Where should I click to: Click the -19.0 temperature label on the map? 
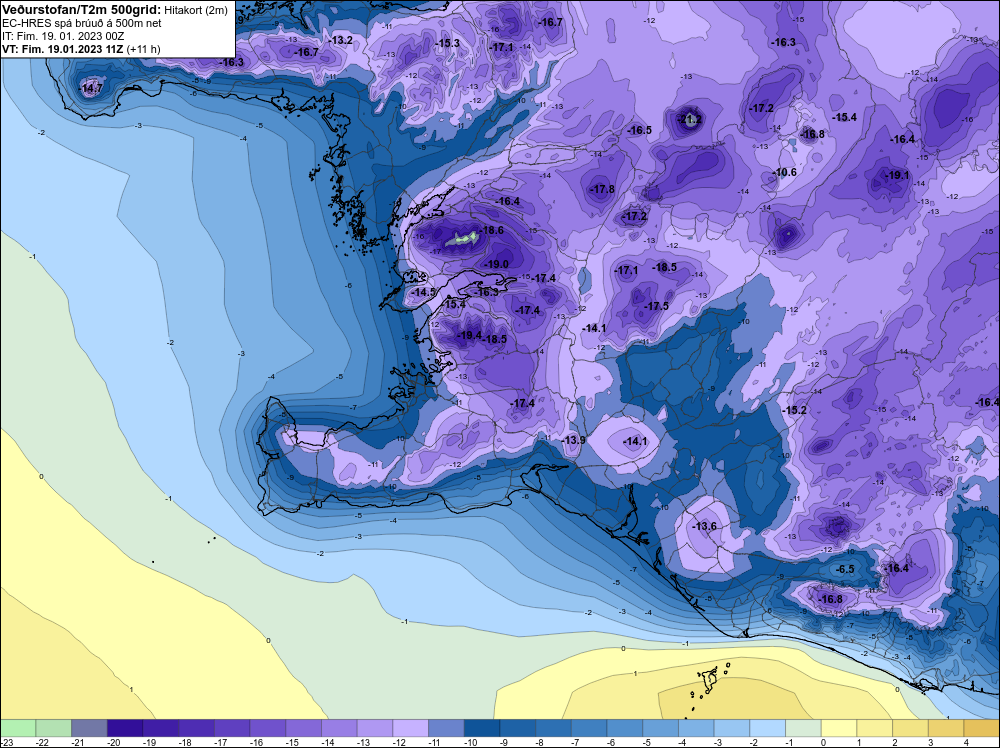click(496, 264)
